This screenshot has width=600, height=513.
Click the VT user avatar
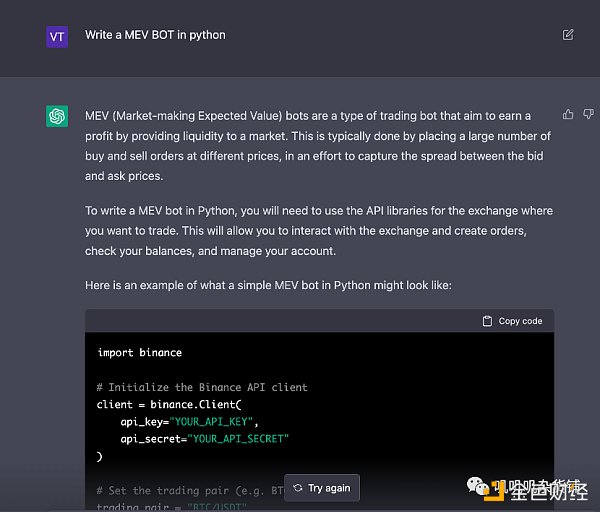click(57, 37)
